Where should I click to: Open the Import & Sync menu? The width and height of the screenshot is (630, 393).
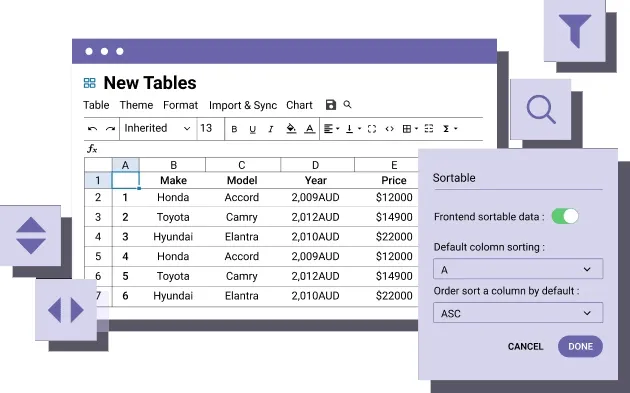click(243, 105)
